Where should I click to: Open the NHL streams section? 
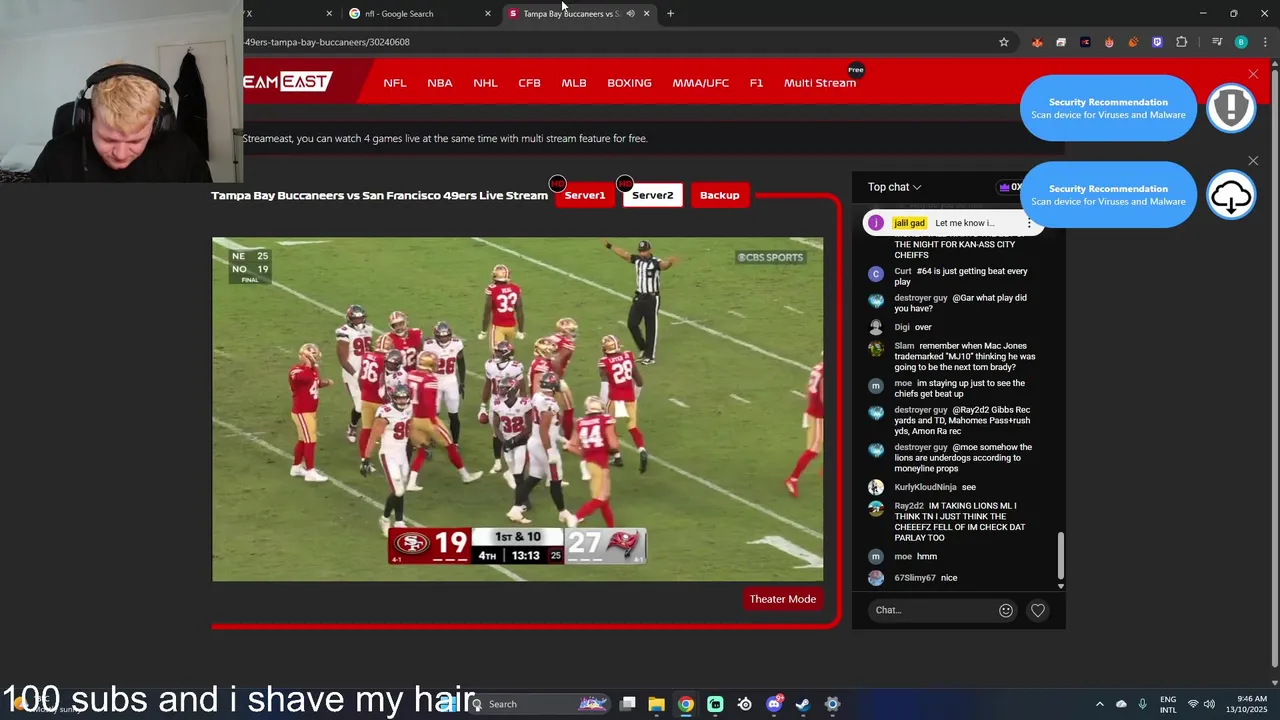(485, 83)
